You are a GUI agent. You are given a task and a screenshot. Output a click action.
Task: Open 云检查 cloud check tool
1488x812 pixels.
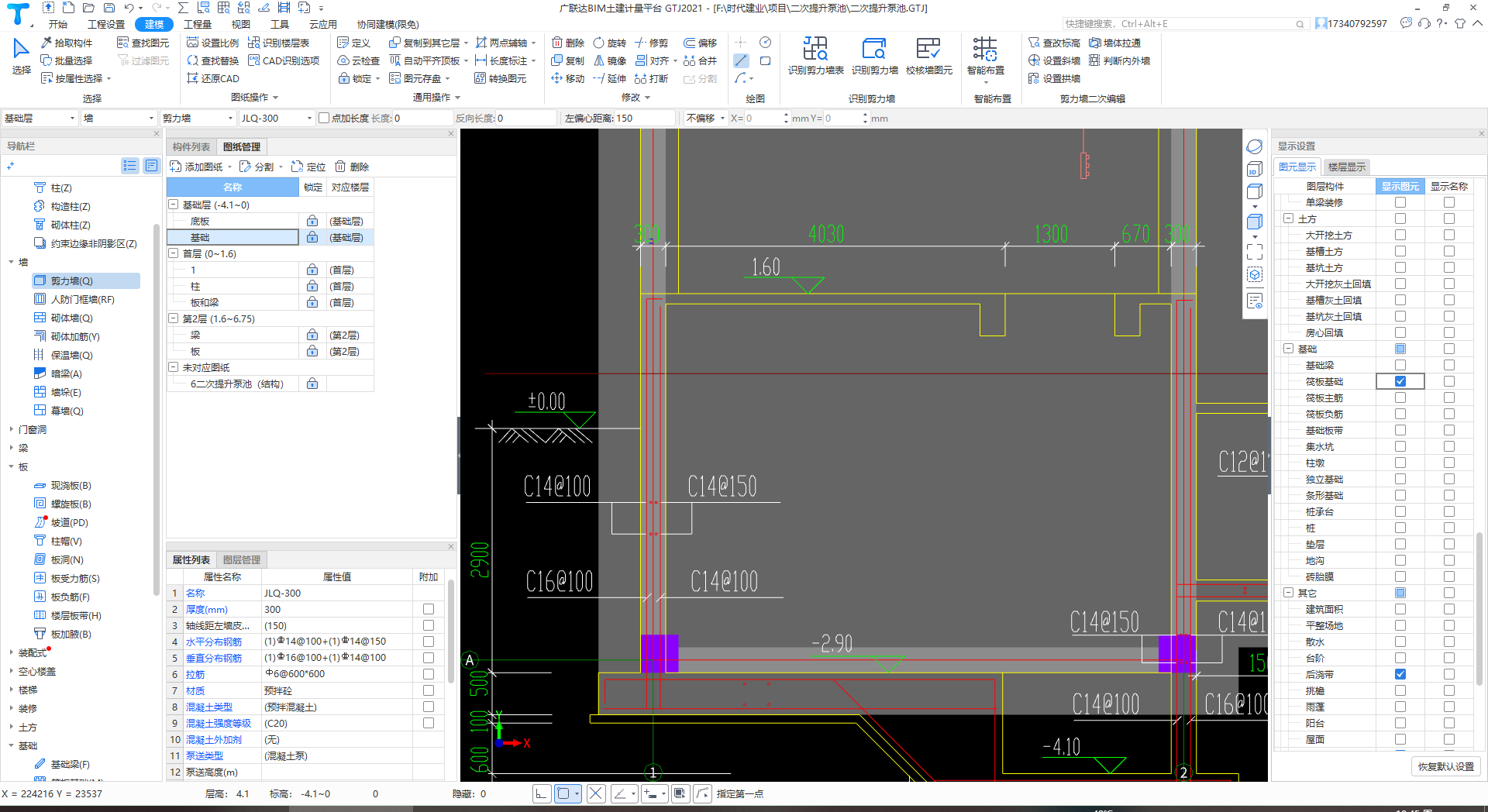[359, 60]
